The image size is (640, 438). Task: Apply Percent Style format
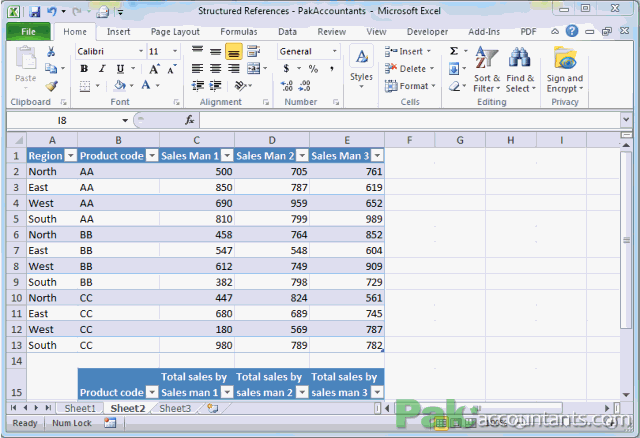313,69
